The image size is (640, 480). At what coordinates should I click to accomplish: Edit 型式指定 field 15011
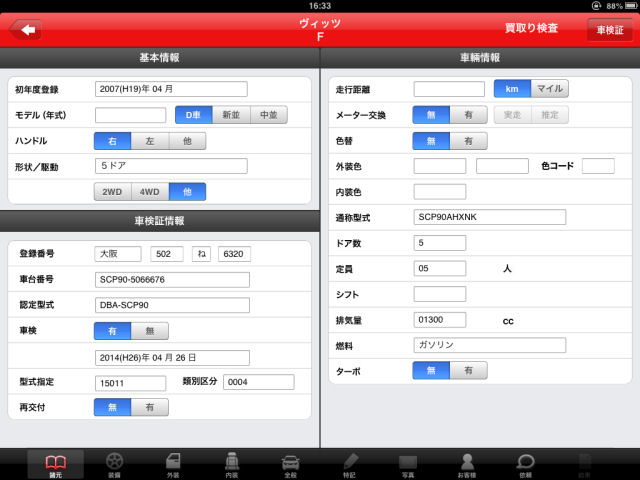click(x=131, y=383)
